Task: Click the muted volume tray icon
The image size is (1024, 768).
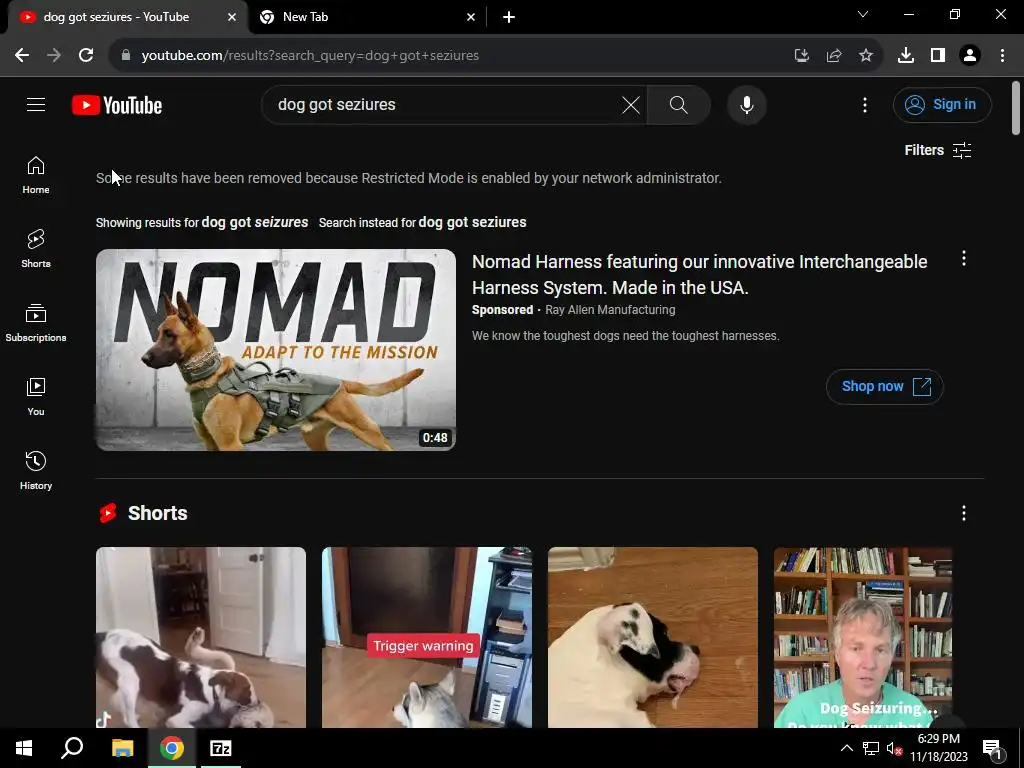Action: (x=894, y=748)
